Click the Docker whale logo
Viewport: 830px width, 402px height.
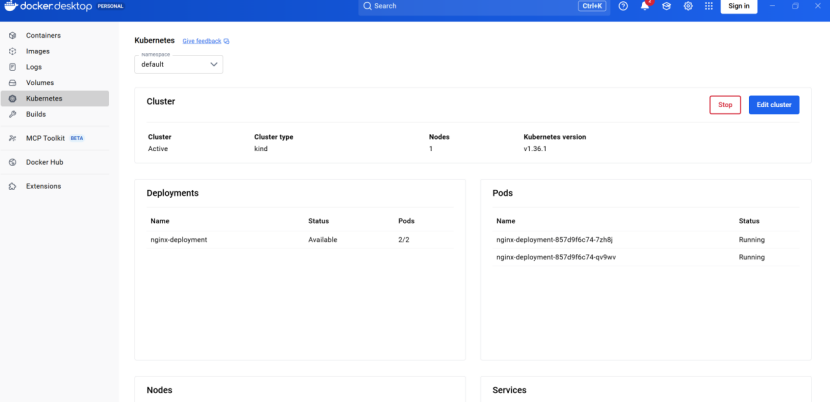pyautogui.click(x=11, y=6)
